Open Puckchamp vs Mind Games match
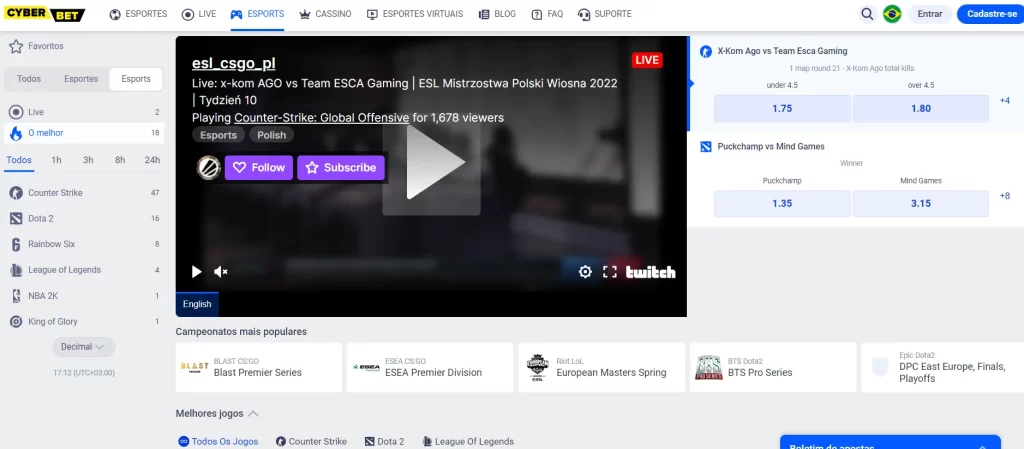Viewport: 1024px width, 449px height. click(x=771, y=147)
